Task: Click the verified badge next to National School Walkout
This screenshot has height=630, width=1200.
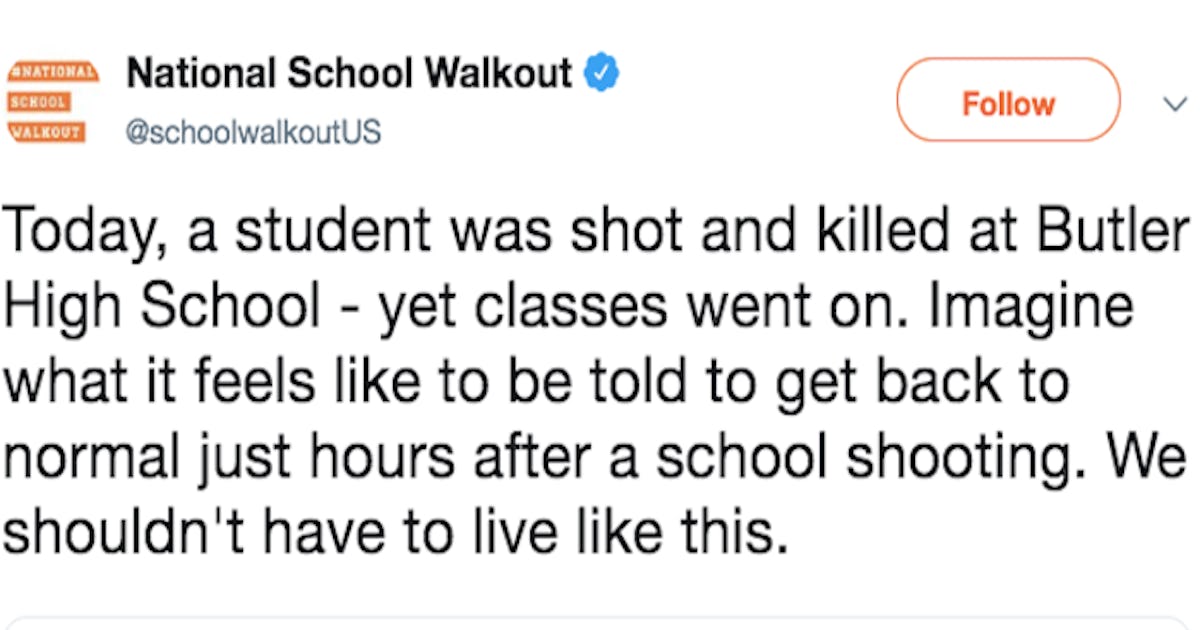Action: click(601, 71)
